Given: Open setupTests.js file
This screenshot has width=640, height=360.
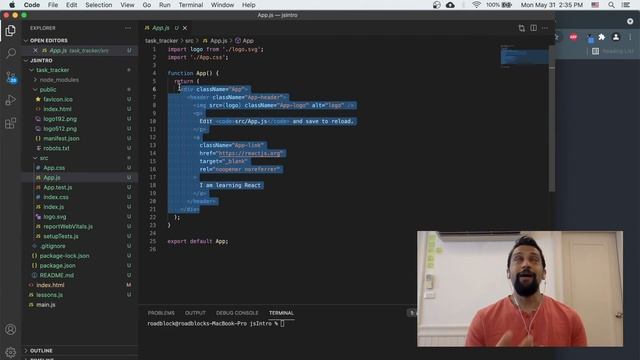Looking at the screenshot, I should [60, 236].
